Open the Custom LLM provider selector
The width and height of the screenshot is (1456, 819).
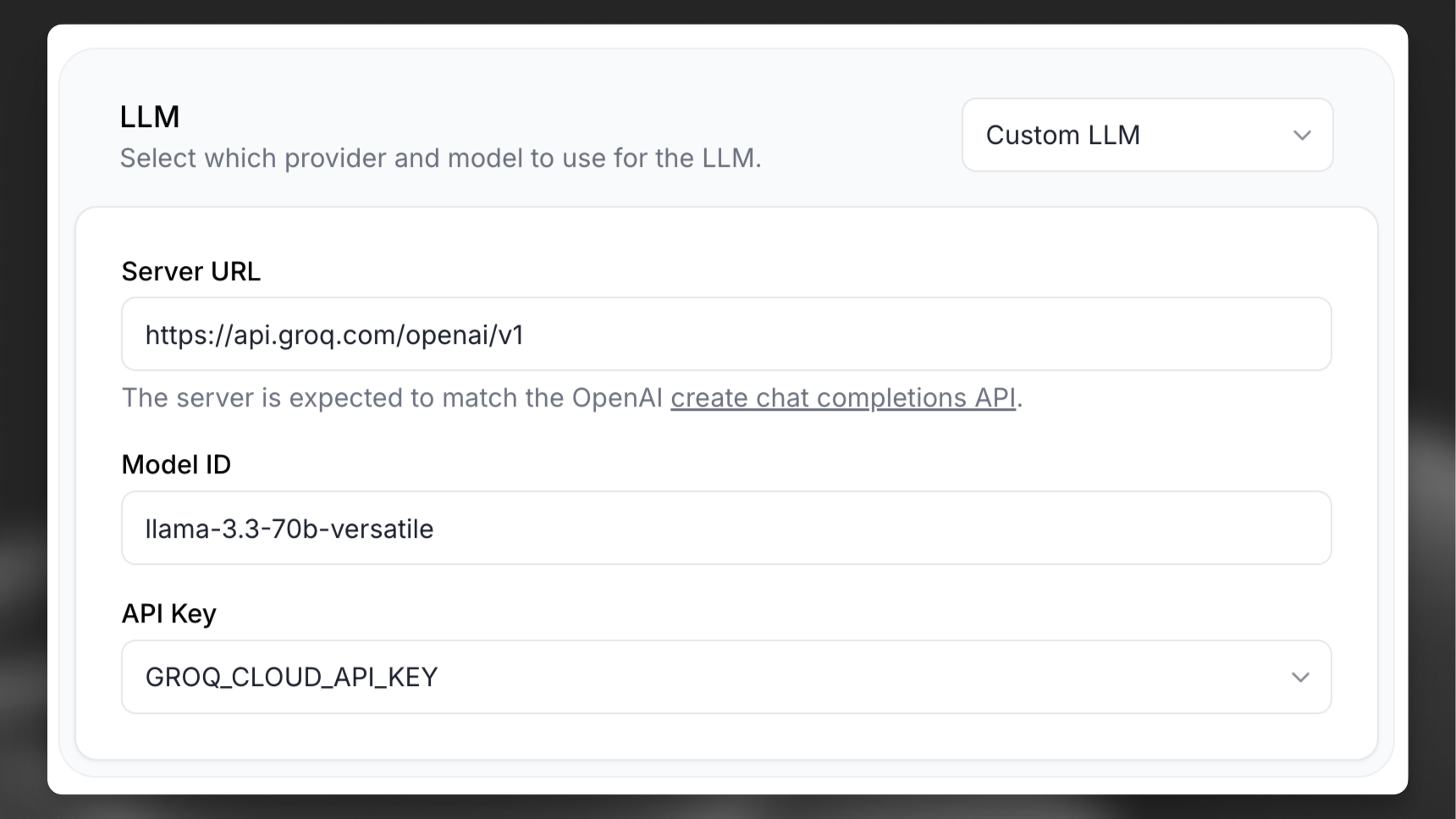pos(1147,135)
